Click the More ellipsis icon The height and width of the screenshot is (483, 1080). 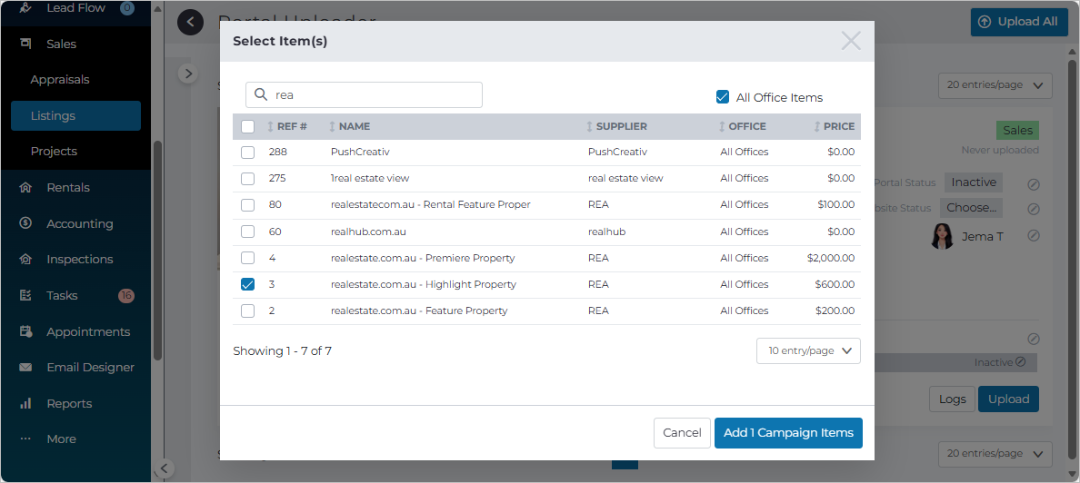point(25,439)
